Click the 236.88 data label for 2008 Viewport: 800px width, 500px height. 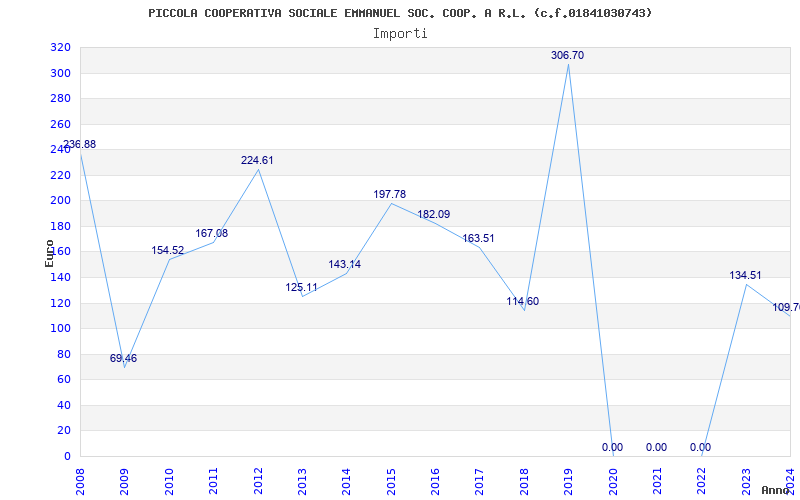[79, 144]
